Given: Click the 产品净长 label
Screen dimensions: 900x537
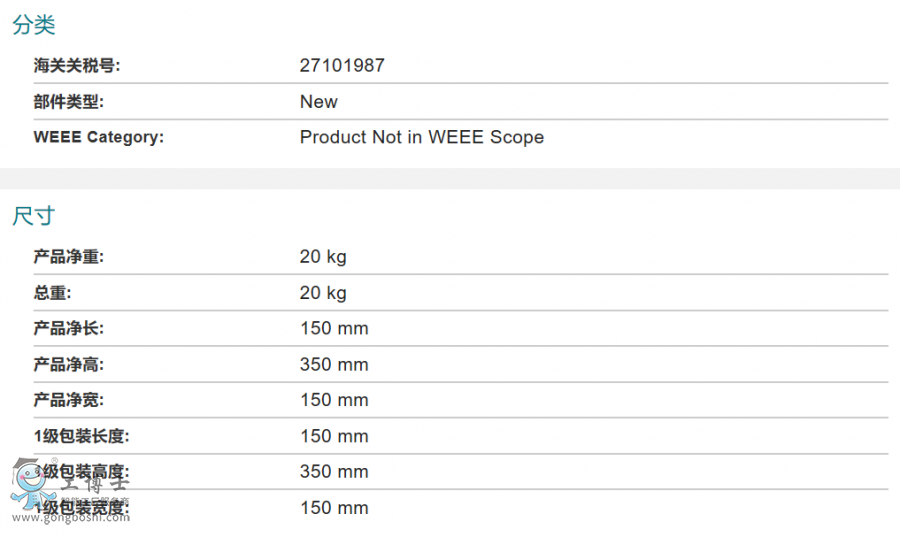Looking at the screenshot, I should 69,329.
